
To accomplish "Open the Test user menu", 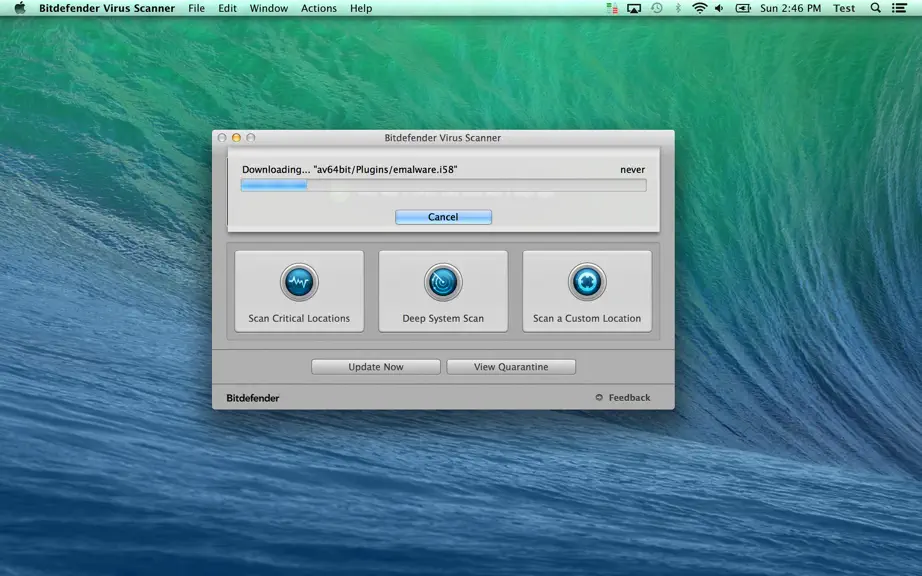I will 844,8.
